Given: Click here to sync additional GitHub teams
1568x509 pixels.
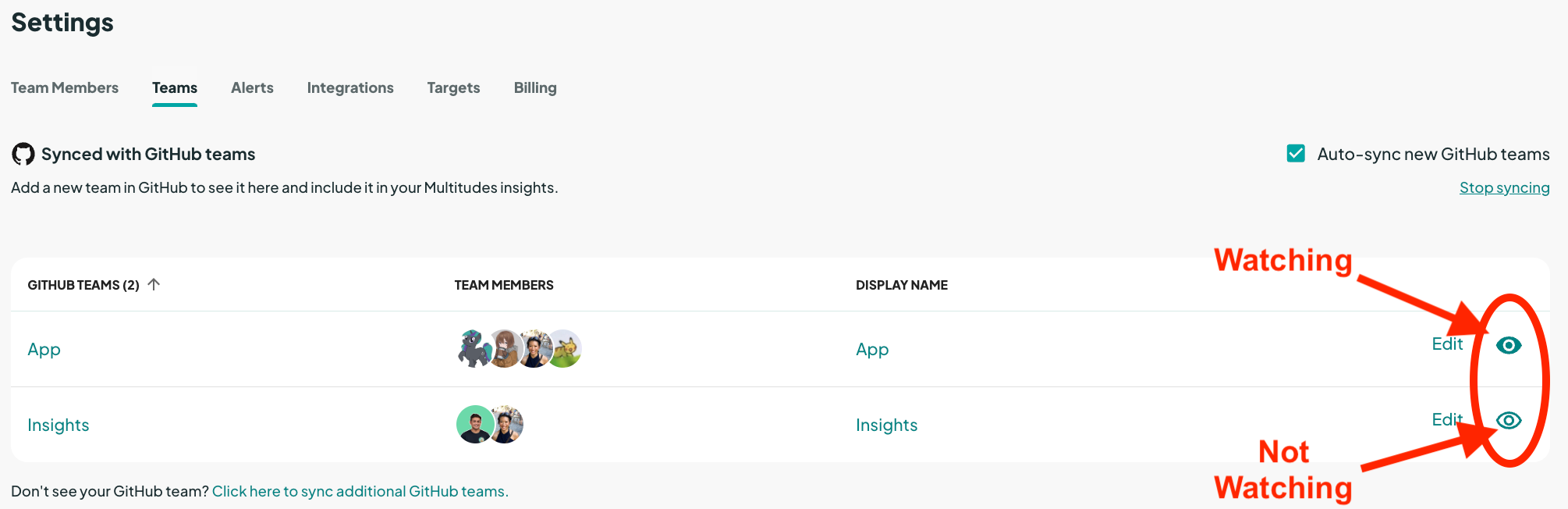Looking at the screenshot, I should pos(360,490).
